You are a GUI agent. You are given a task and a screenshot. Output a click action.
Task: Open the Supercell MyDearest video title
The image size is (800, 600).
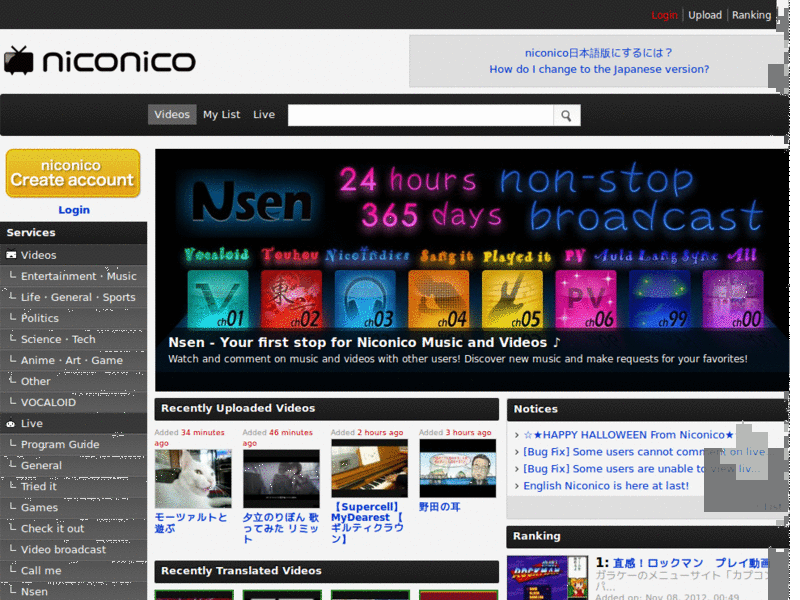(367, 523)
